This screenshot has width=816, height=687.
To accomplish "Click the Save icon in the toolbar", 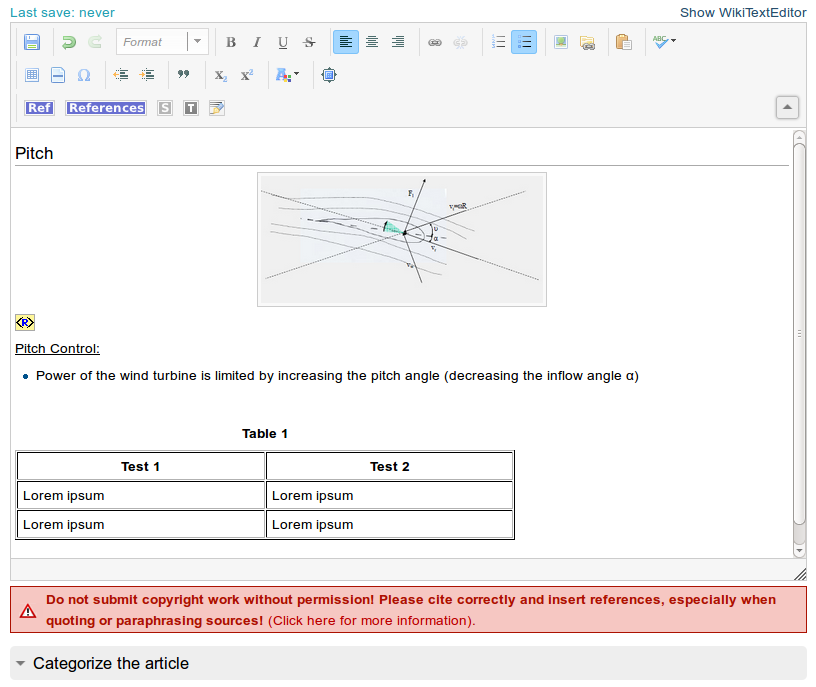I will pos(32,42).
